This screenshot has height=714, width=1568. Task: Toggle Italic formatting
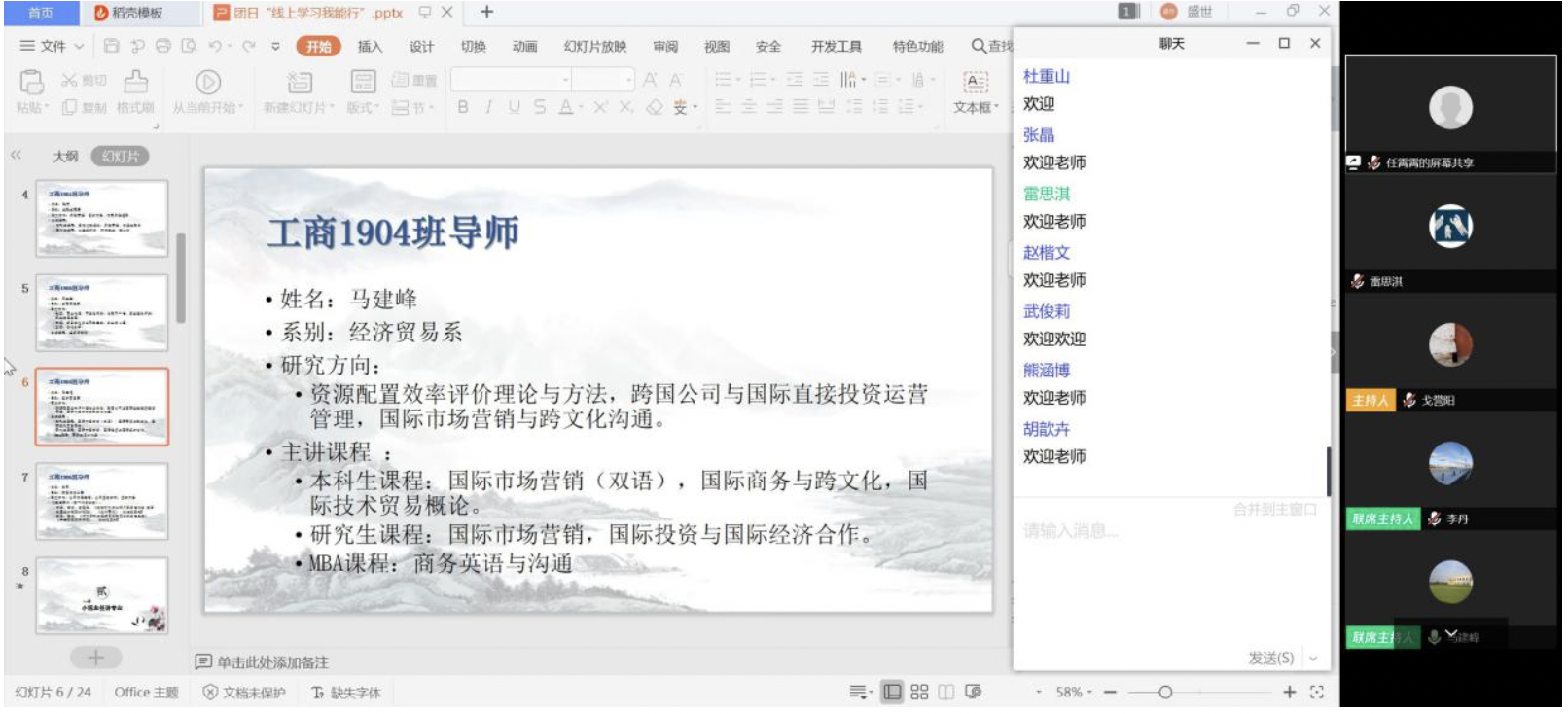point(488,107)
